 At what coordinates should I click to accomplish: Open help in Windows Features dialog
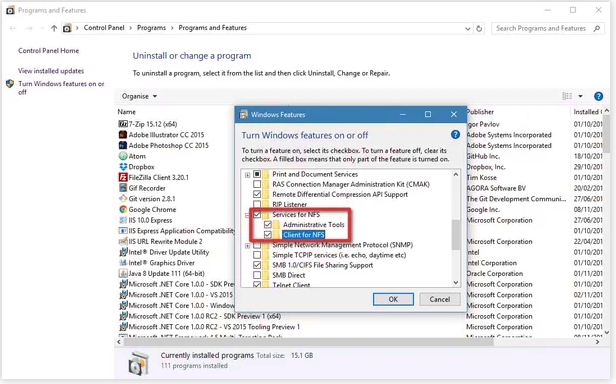point(455,135)
